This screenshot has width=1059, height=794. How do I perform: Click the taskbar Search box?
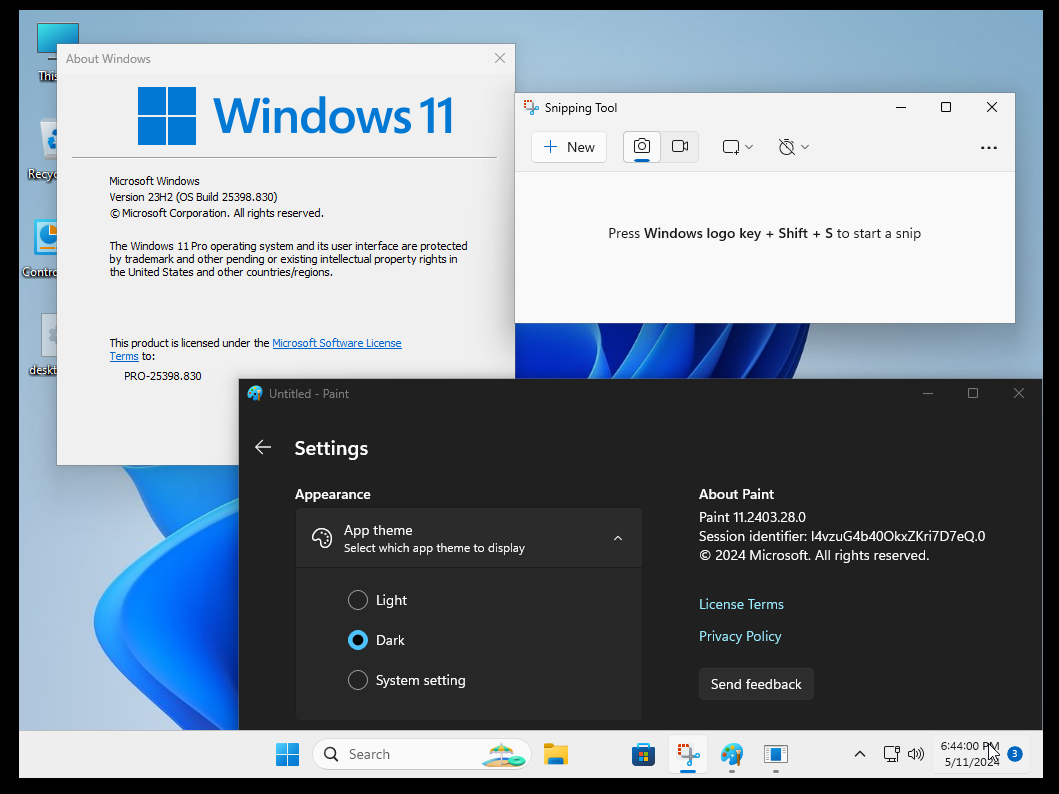[421, 754]
